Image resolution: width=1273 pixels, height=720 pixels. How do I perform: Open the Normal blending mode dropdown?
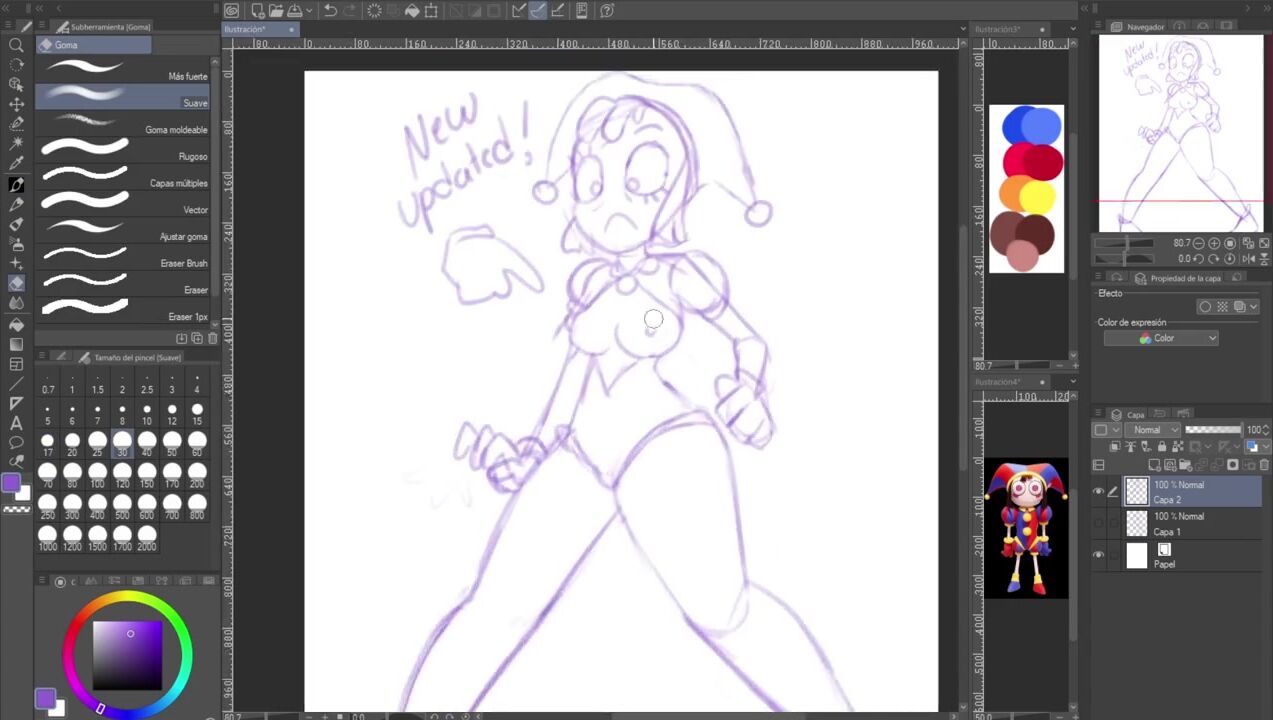pos(1153,430)
